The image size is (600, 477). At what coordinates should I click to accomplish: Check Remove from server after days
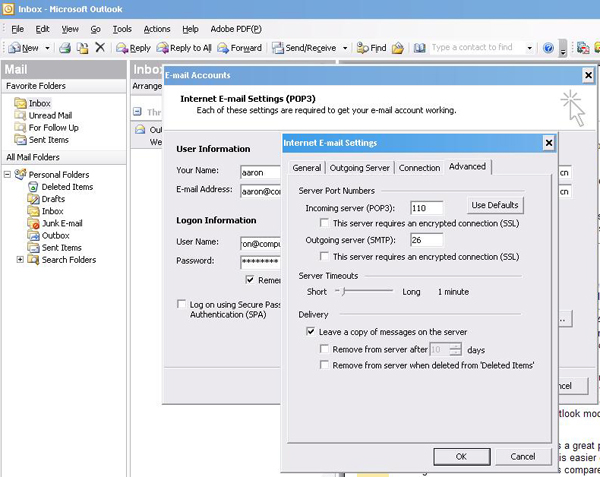(x=324, y=349)
